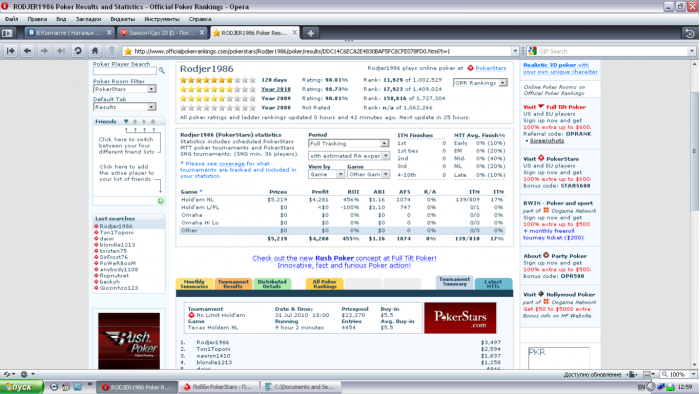Click the EN language indicator in the tray
The image size is (700, 394).
pyautogui.click(x=642, y=387)
